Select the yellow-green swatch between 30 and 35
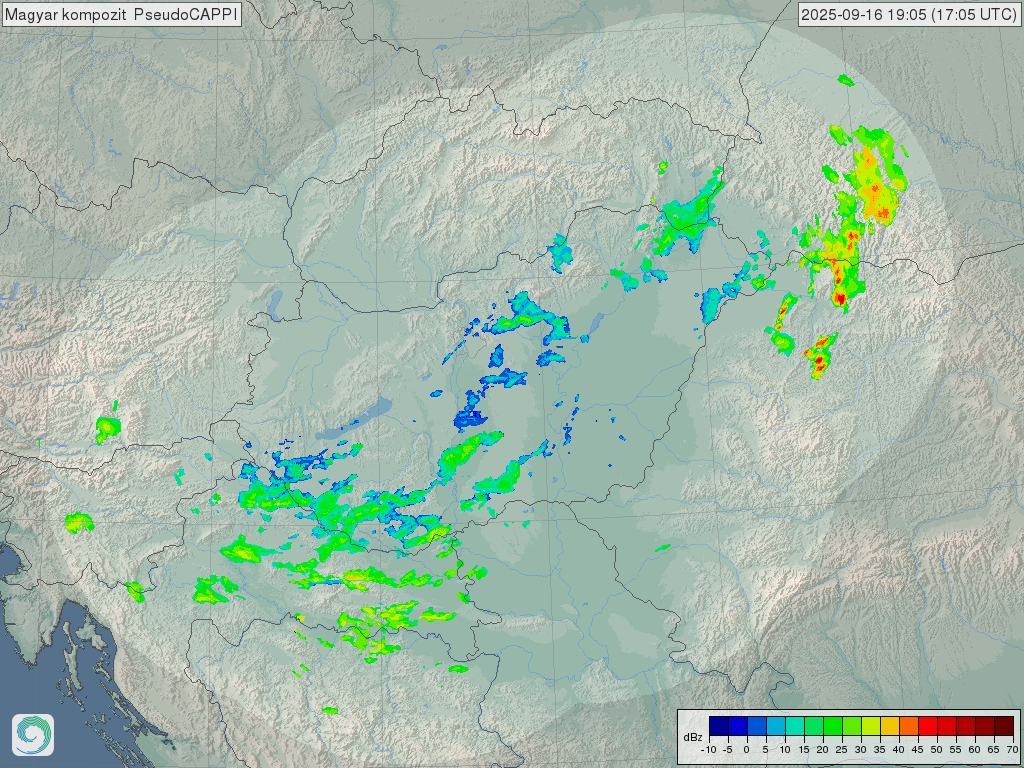The width and height of the screenshot is (1024, 768). click(871, 726)
